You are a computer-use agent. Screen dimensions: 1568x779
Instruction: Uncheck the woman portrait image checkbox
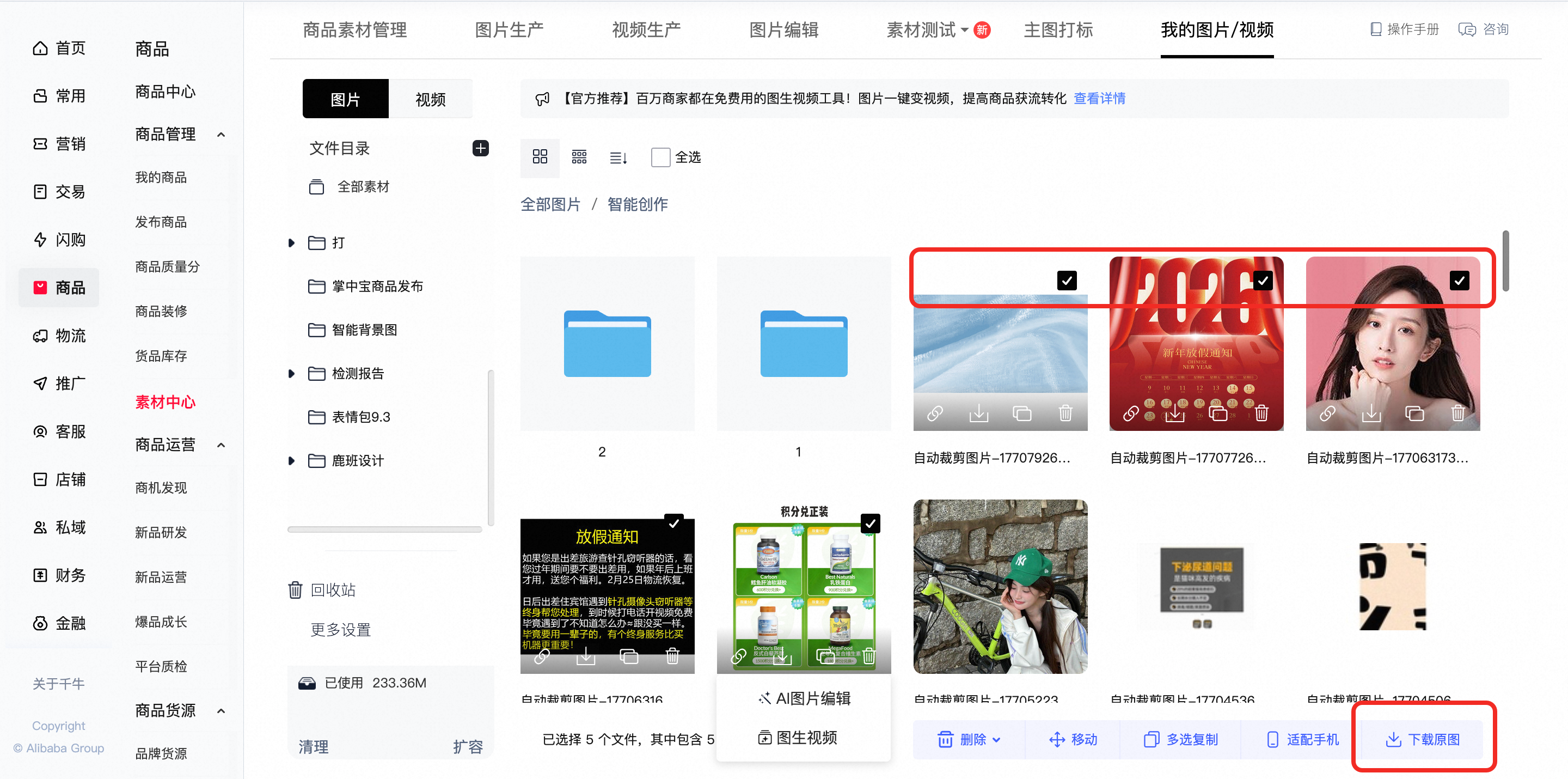pyautogui.click(x=1459, y=280)
